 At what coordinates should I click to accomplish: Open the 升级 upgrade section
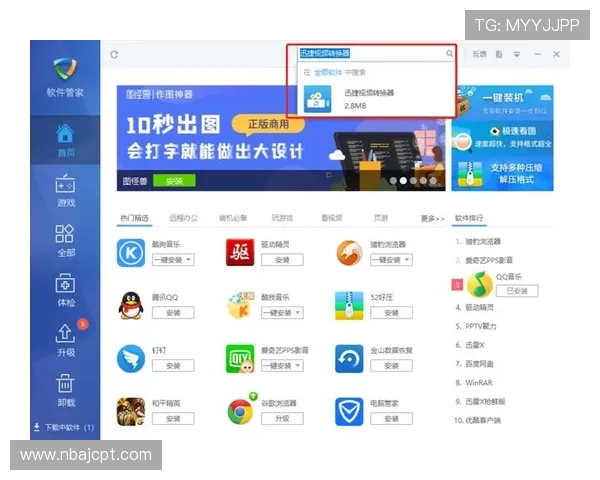point(65,333)
